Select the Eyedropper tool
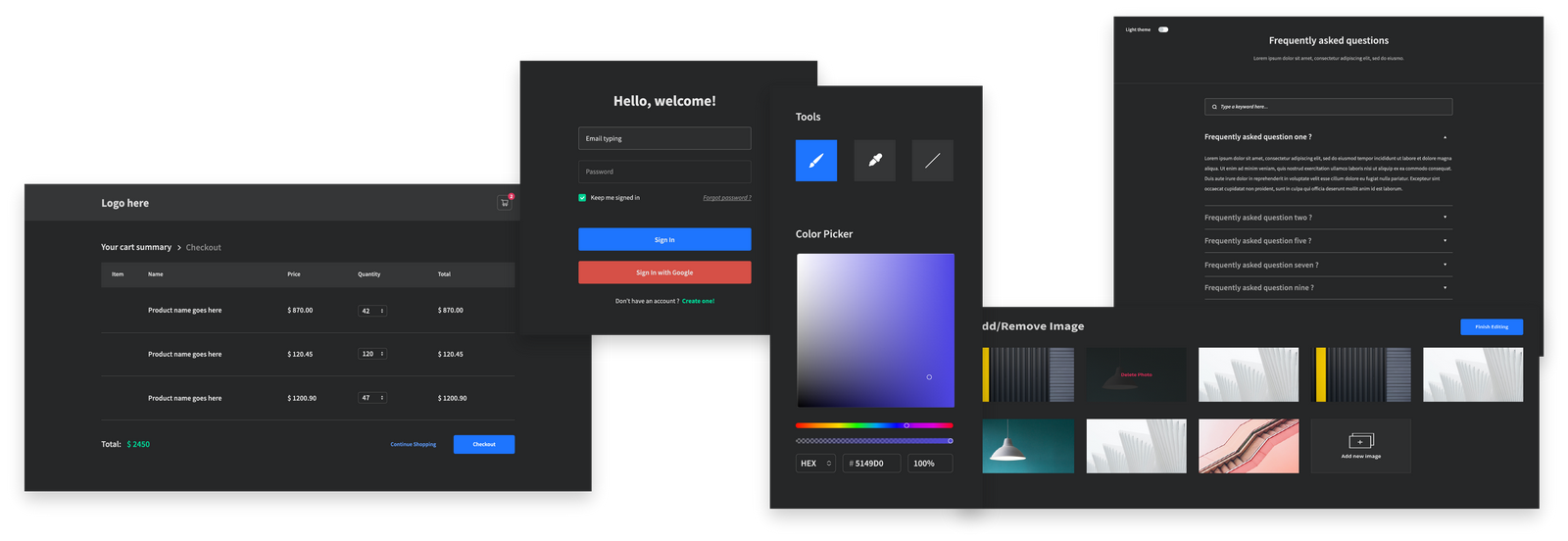The width and height of the screenshot is (1568, 541). 874,161
